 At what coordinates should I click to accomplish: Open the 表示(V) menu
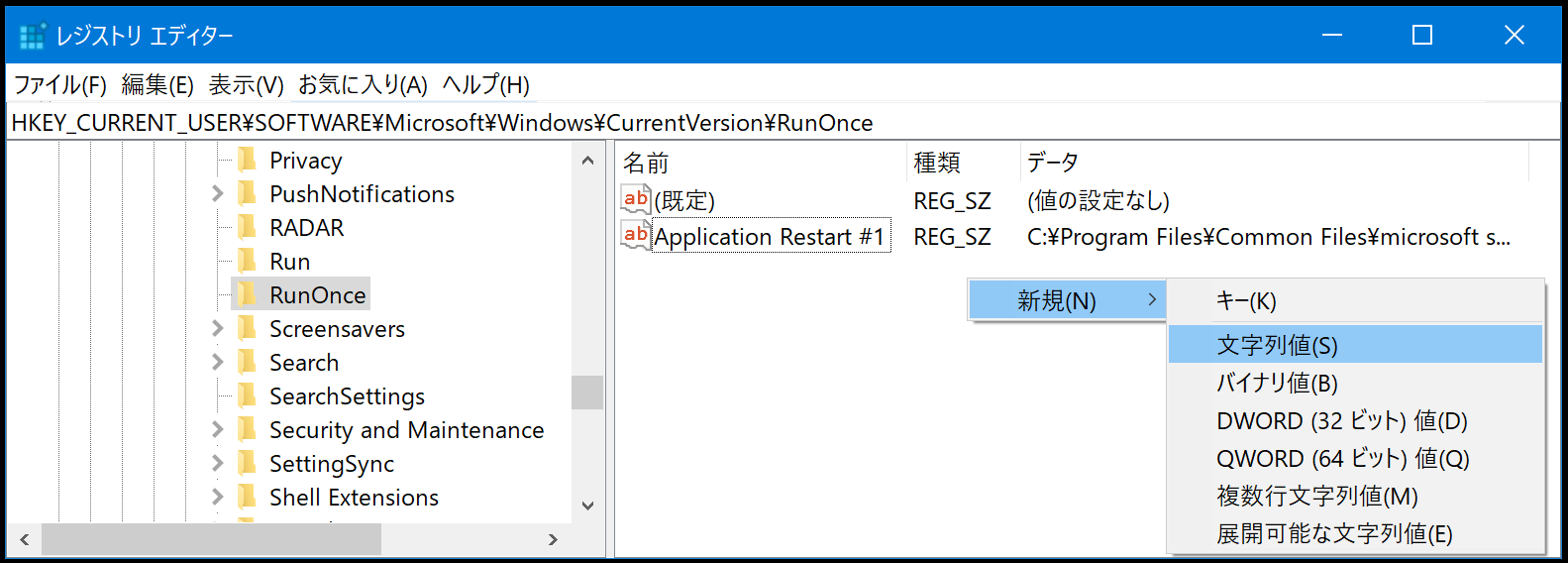click(x=246, y=85)
